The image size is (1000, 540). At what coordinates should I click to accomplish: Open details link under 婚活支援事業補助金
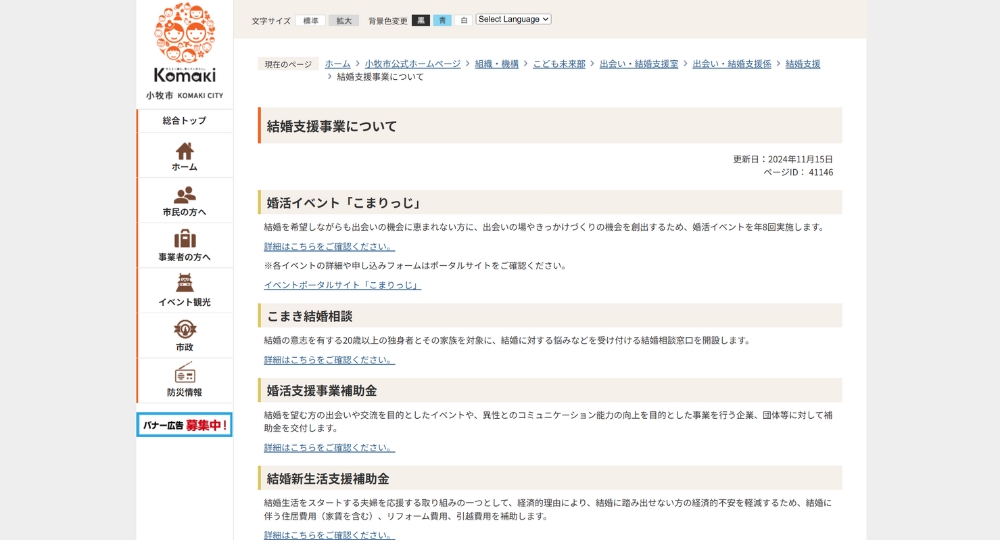[329, 448]
